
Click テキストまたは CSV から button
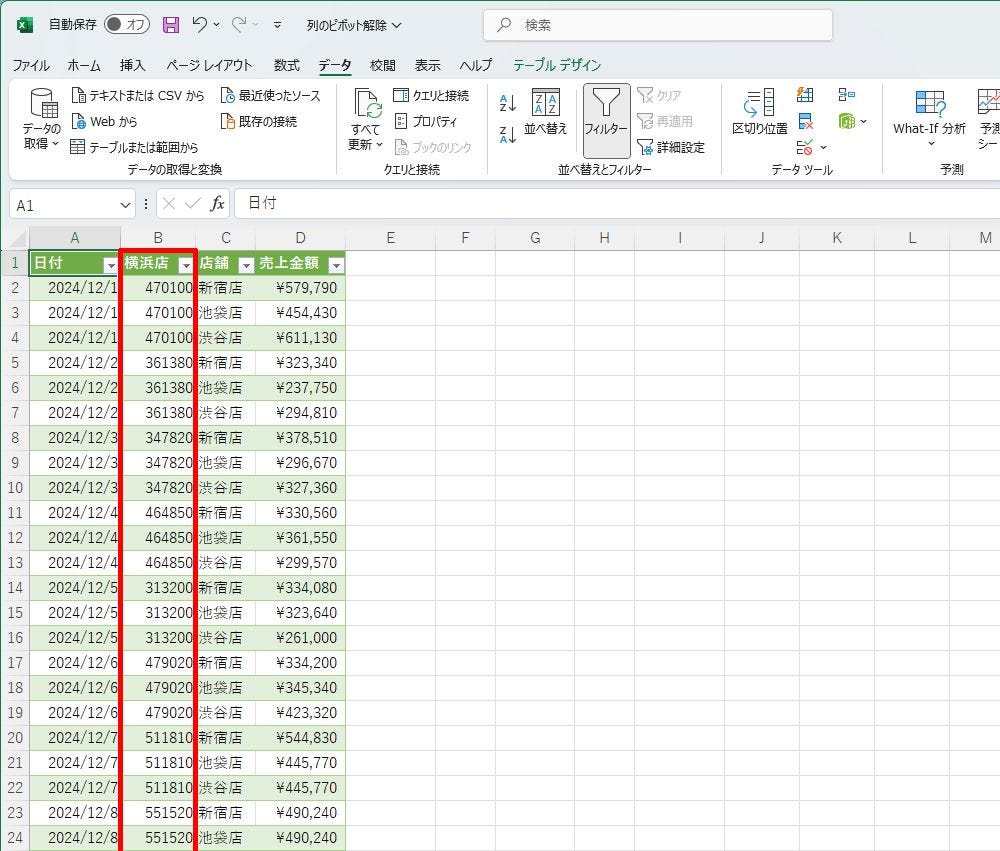[137, 96]
